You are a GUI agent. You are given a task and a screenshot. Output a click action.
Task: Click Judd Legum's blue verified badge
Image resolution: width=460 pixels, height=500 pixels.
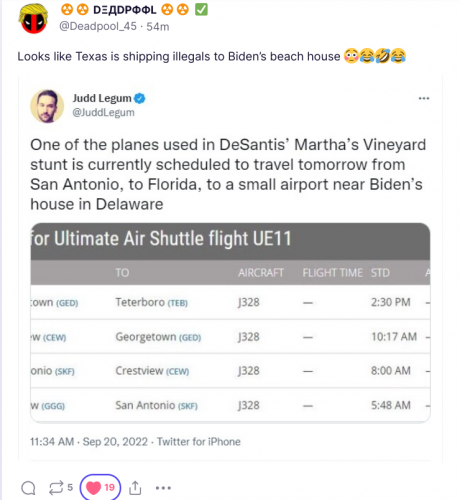click(x=140, y=99)
